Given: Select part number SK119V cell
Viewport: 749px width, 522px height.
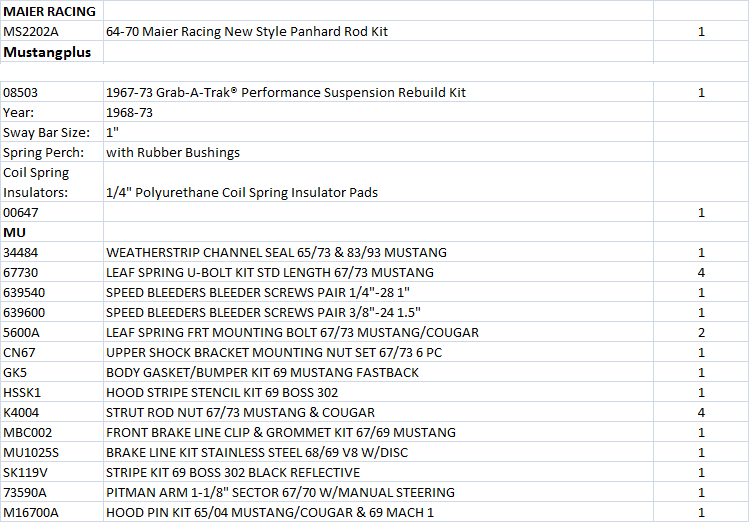Looking at the screenshot, I should pos(52,472).
